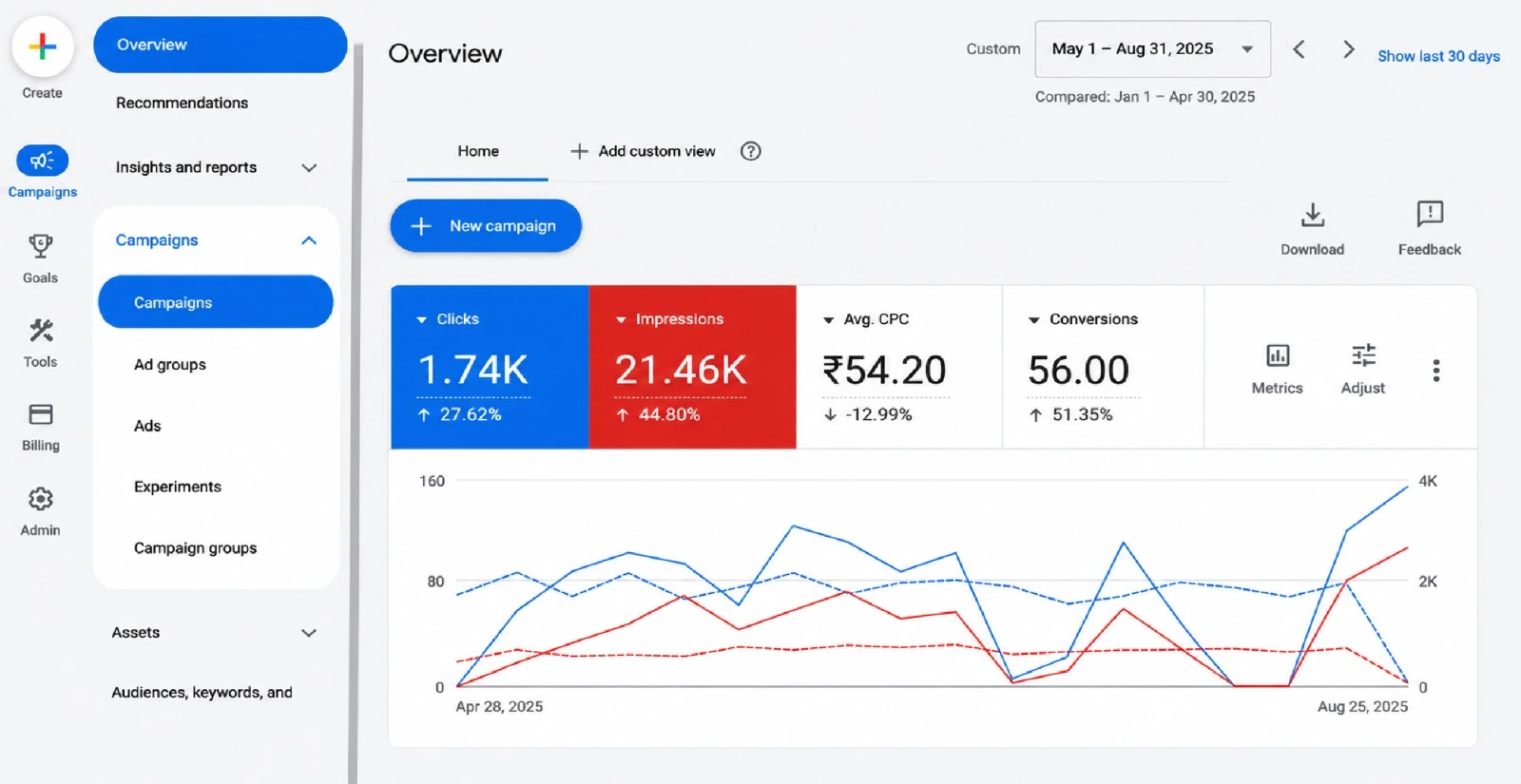The height and width of the screenshot is (784, 1521).
Task: Open Tools wrench icon in sidebar
Action: (40, 331)
